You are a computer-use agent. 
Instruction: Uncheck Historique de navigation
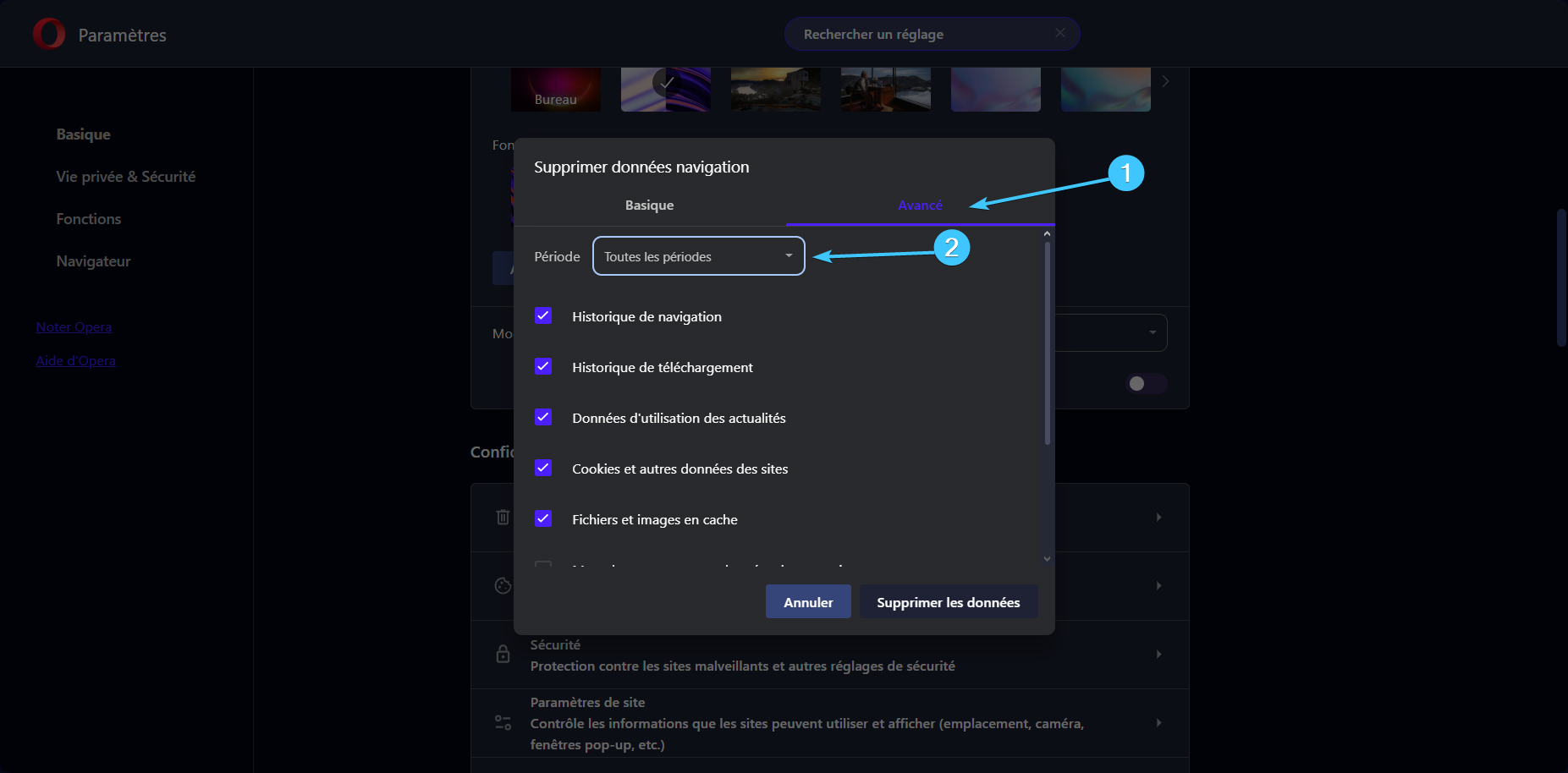[x=543, y=315]
